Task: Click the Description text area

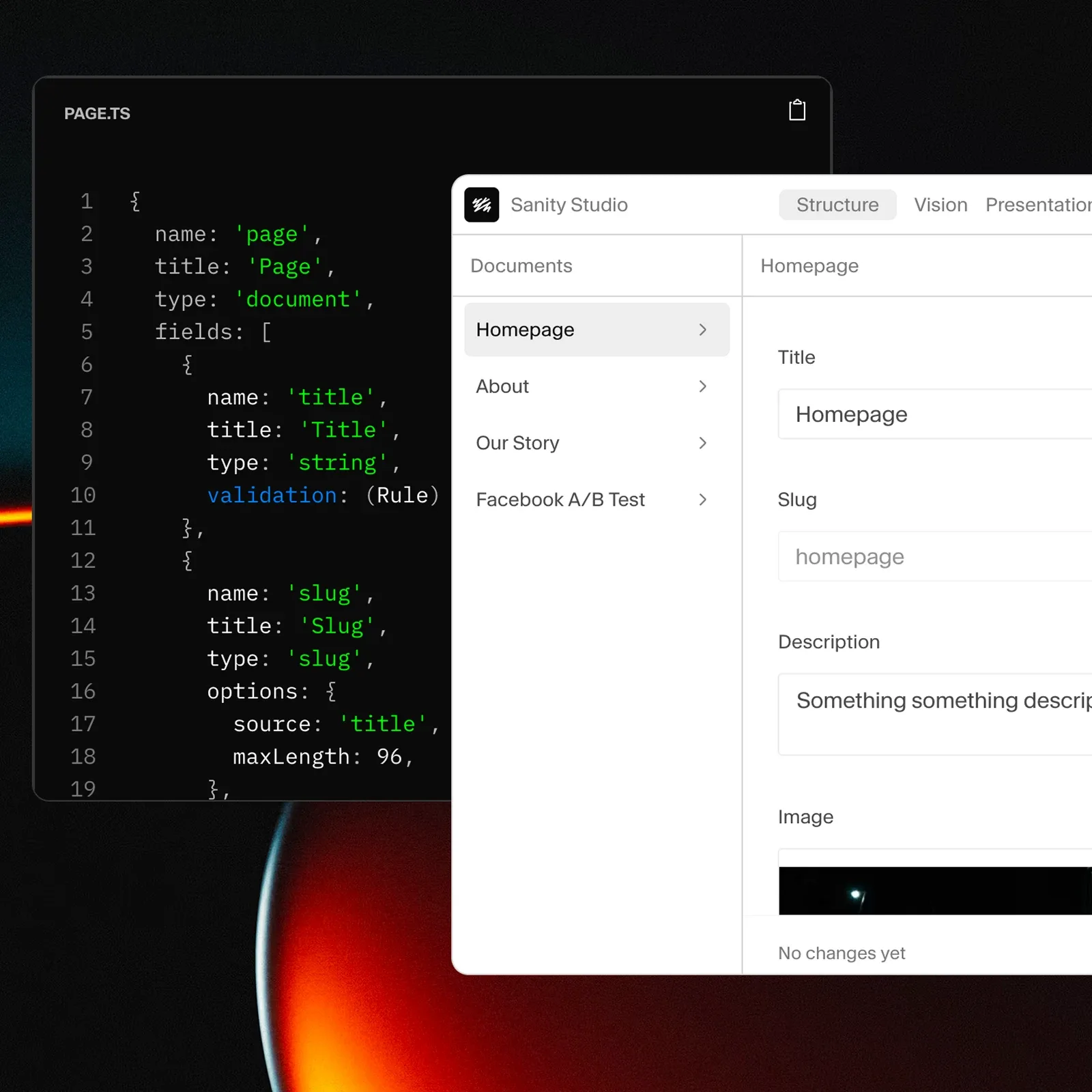Action: 935,714
